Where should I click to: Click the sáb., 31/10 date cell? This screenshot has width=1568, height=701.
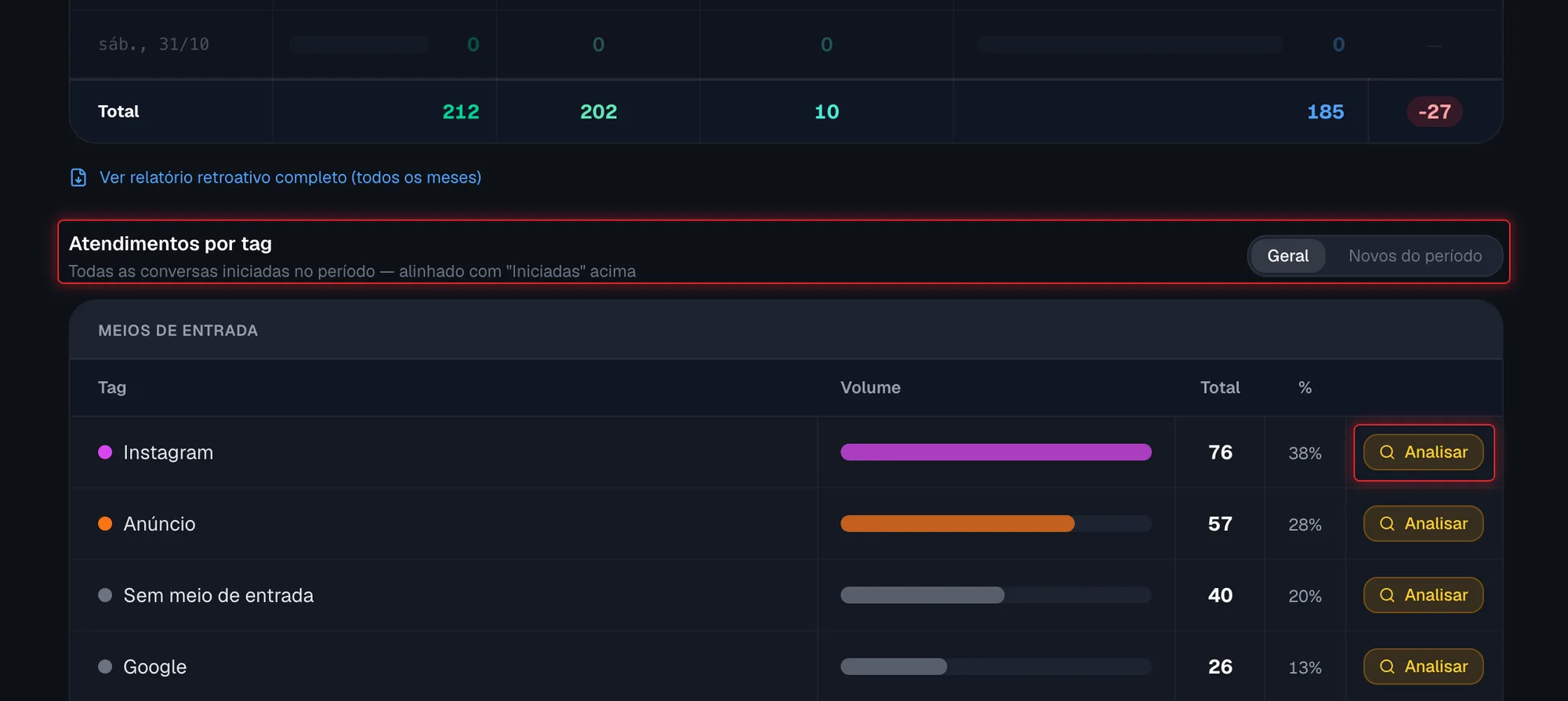(x=154, y=45)
